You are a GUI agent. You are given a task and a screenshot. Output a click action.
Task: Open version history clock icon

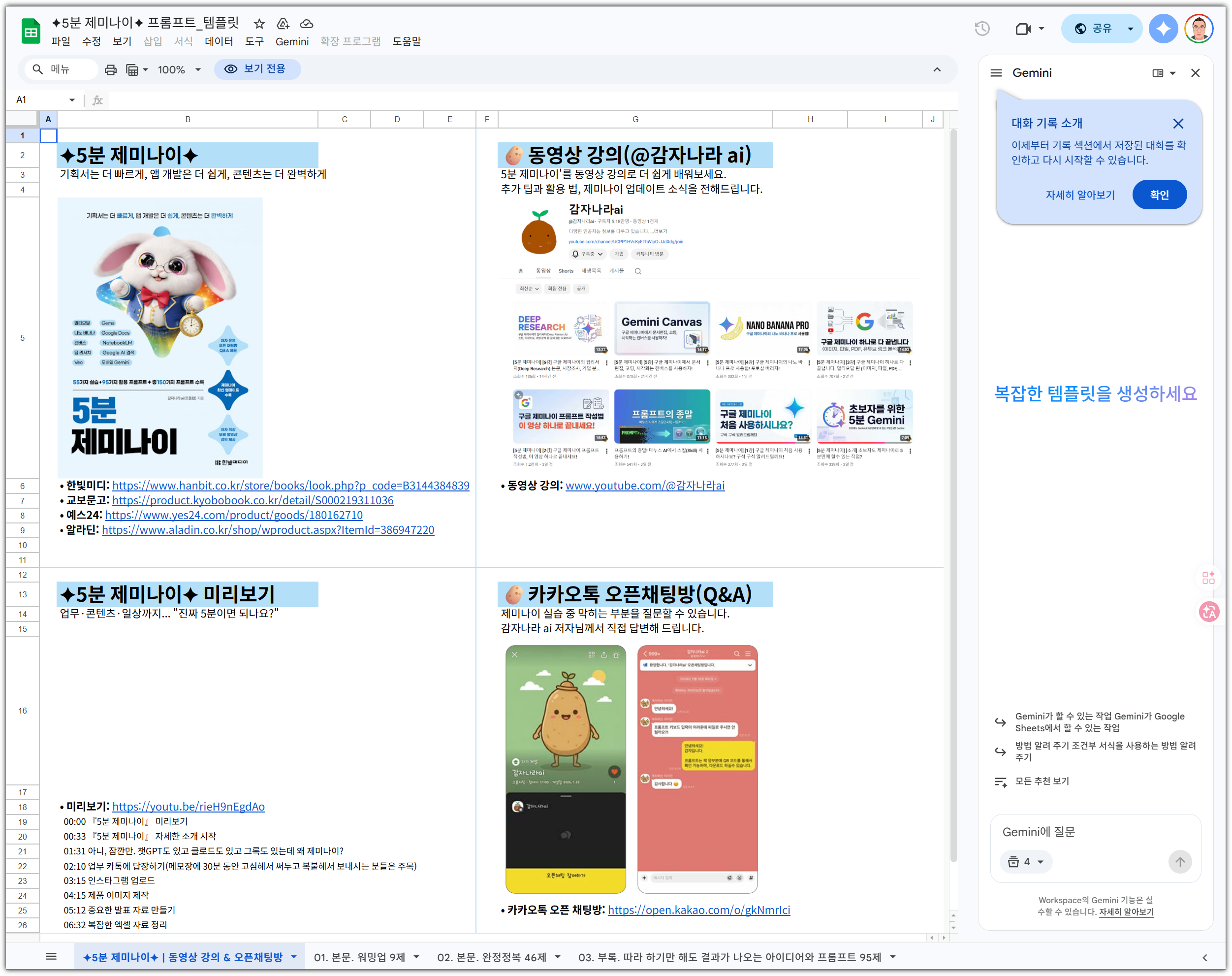pos(981,29)
